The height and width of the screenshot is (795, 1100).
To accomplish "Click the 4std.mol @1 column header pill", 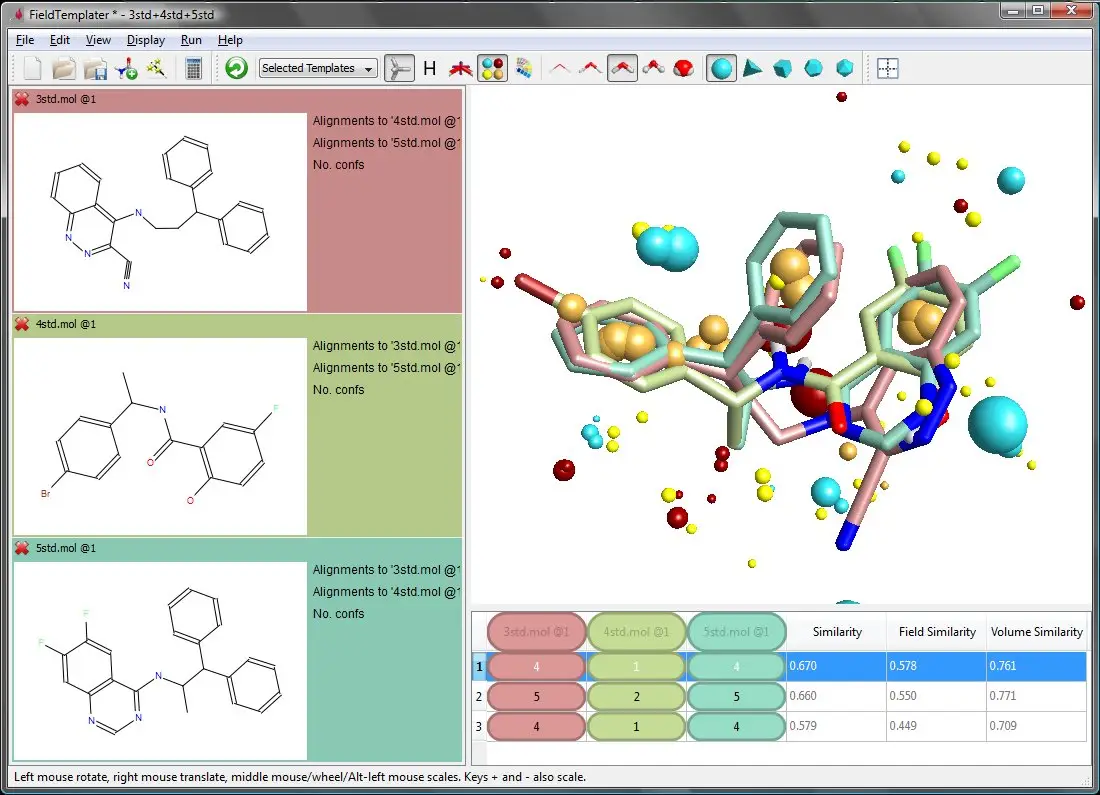I will [x=636, y=632].
